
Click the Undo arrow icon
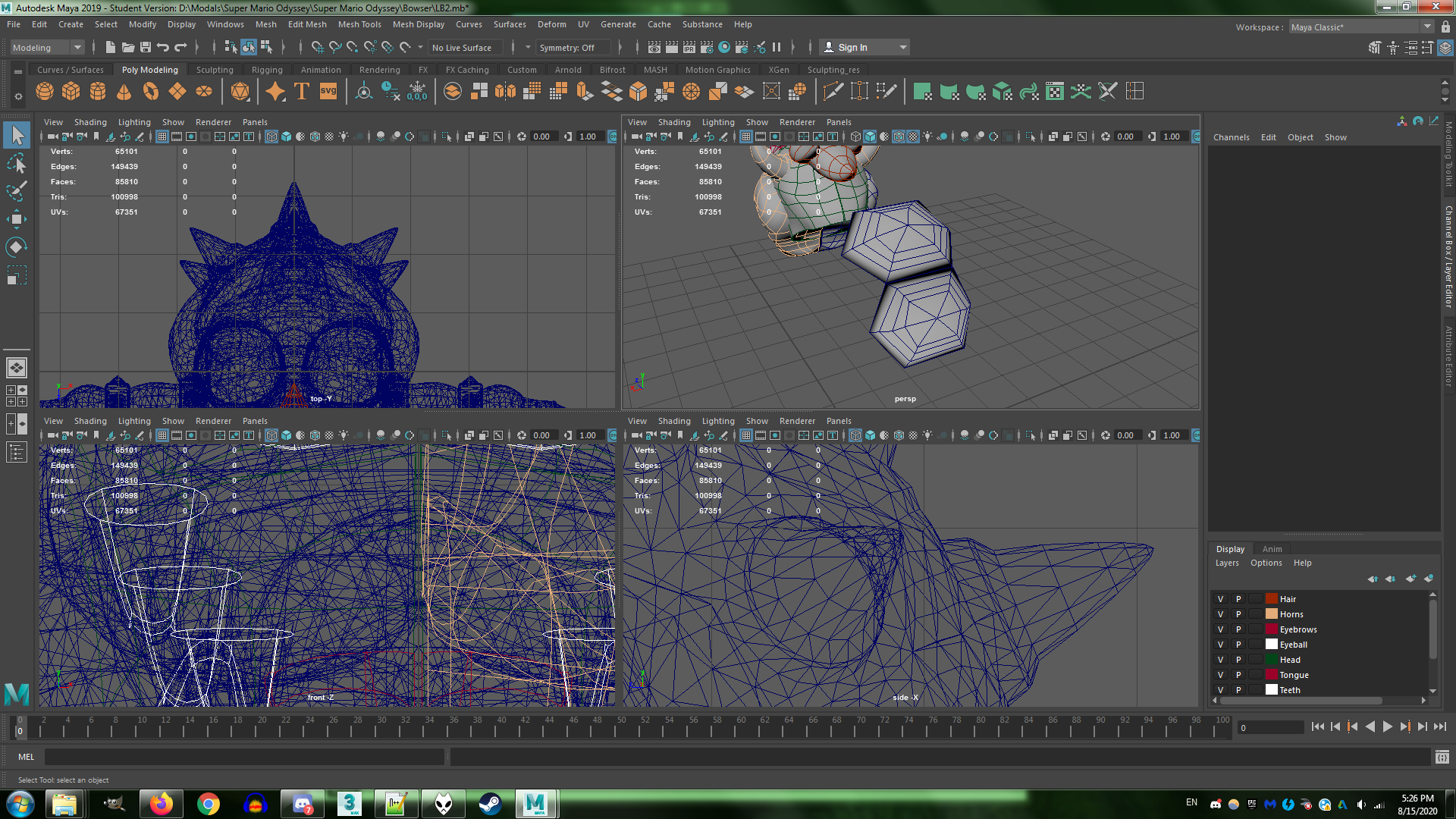(x=163, y=47)
